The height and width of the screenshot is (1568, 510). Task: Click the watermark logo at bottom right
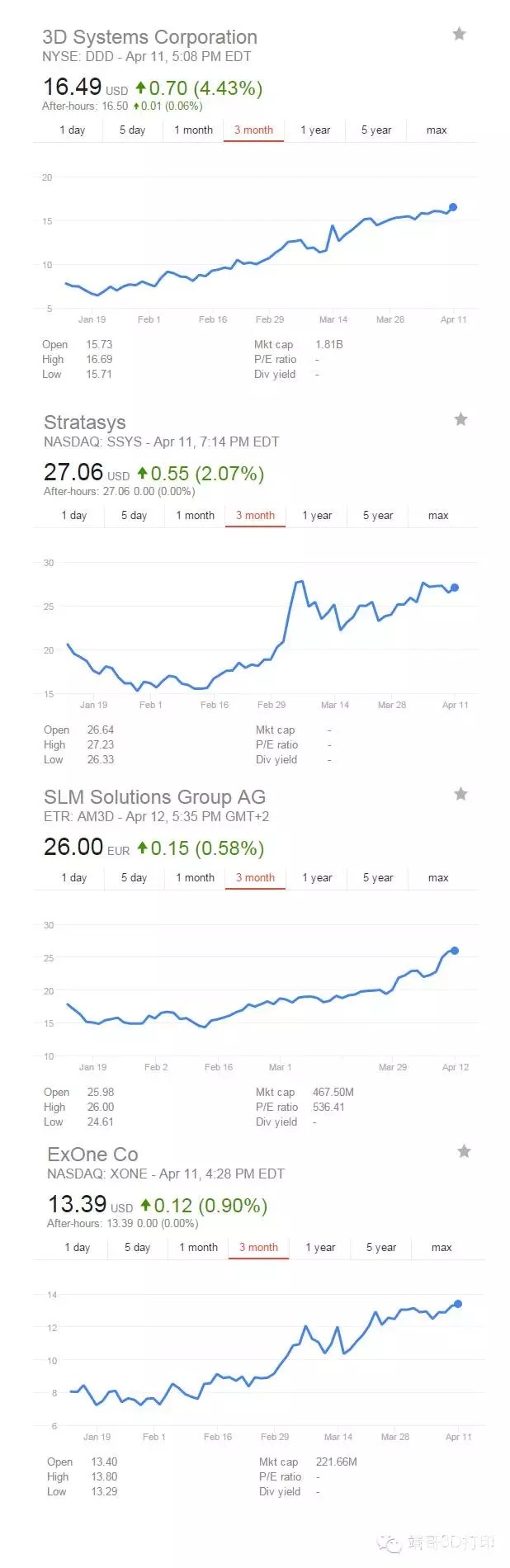pyautogui.click(x=436, y=1542)
